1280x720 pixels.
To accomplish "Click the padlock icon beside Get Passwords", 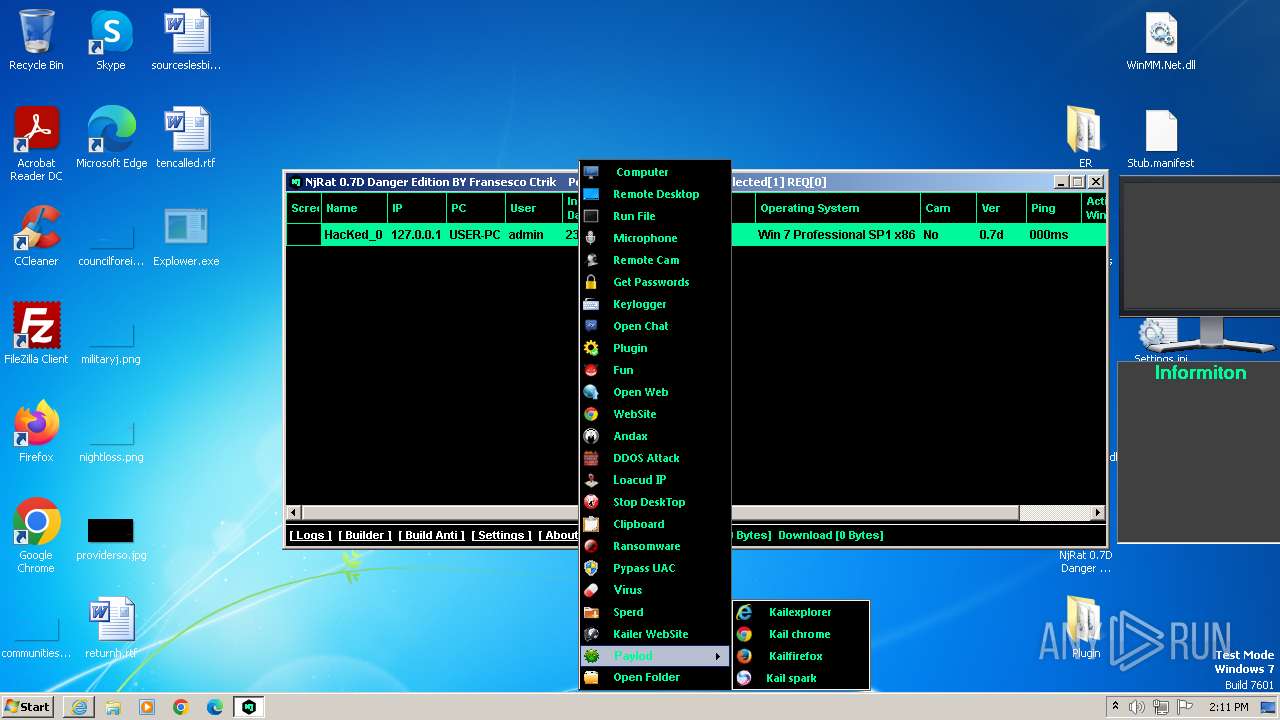I will tap(591, 282).
